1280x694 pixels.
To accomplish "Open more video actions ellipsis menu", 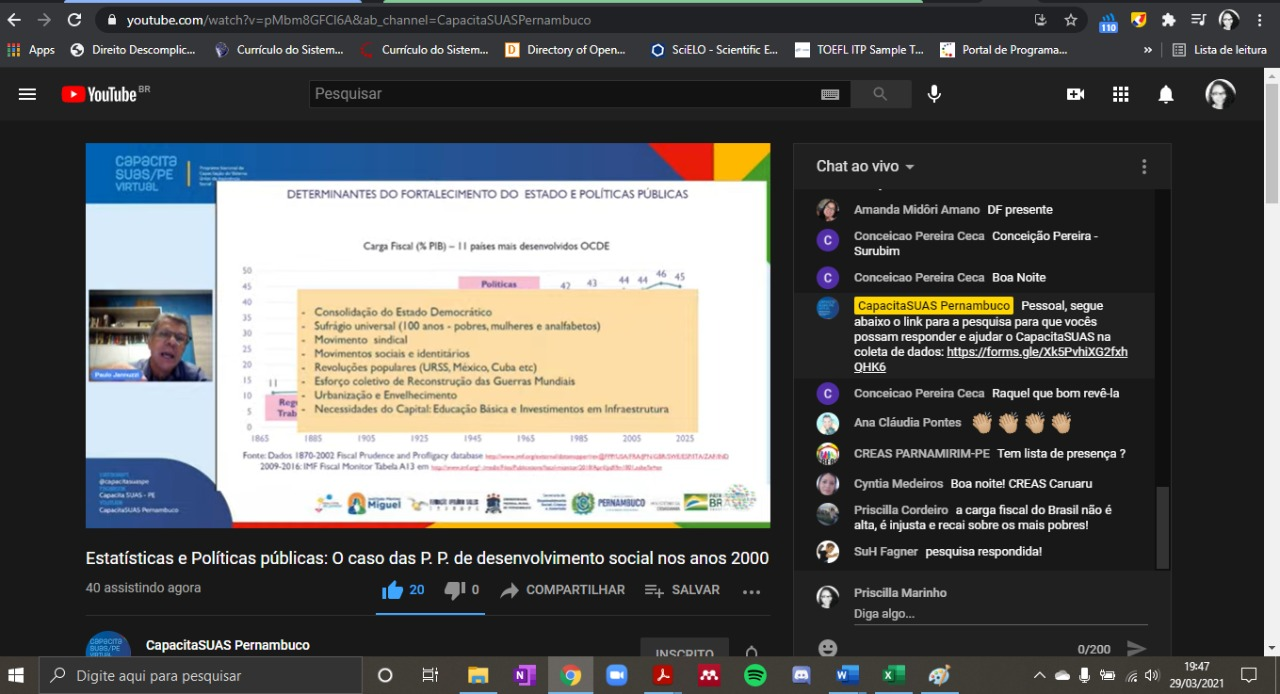I will click(x=752, y=591).
